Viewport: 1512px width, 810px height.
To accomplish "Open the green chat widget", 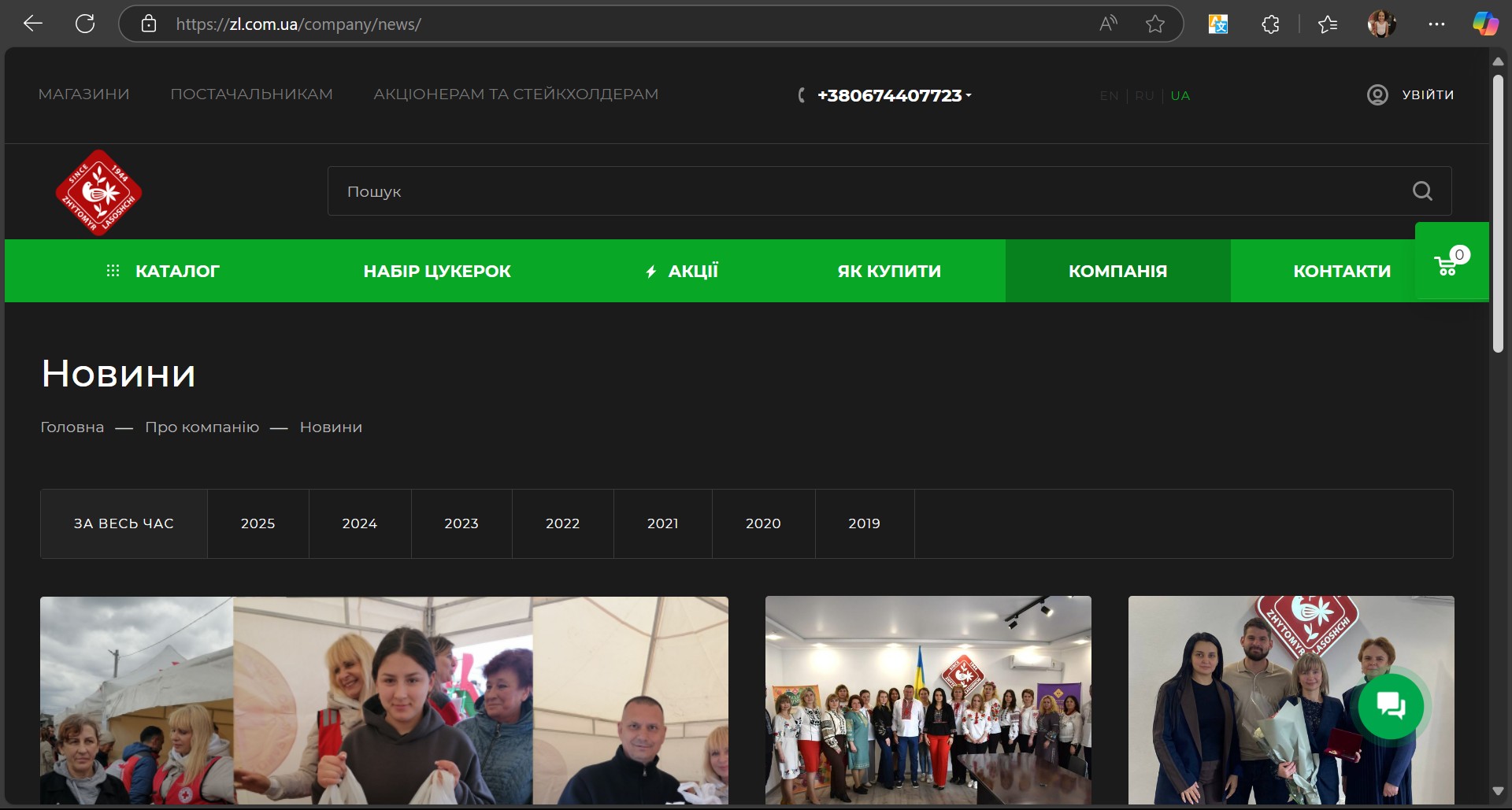I will [1391, 706].
